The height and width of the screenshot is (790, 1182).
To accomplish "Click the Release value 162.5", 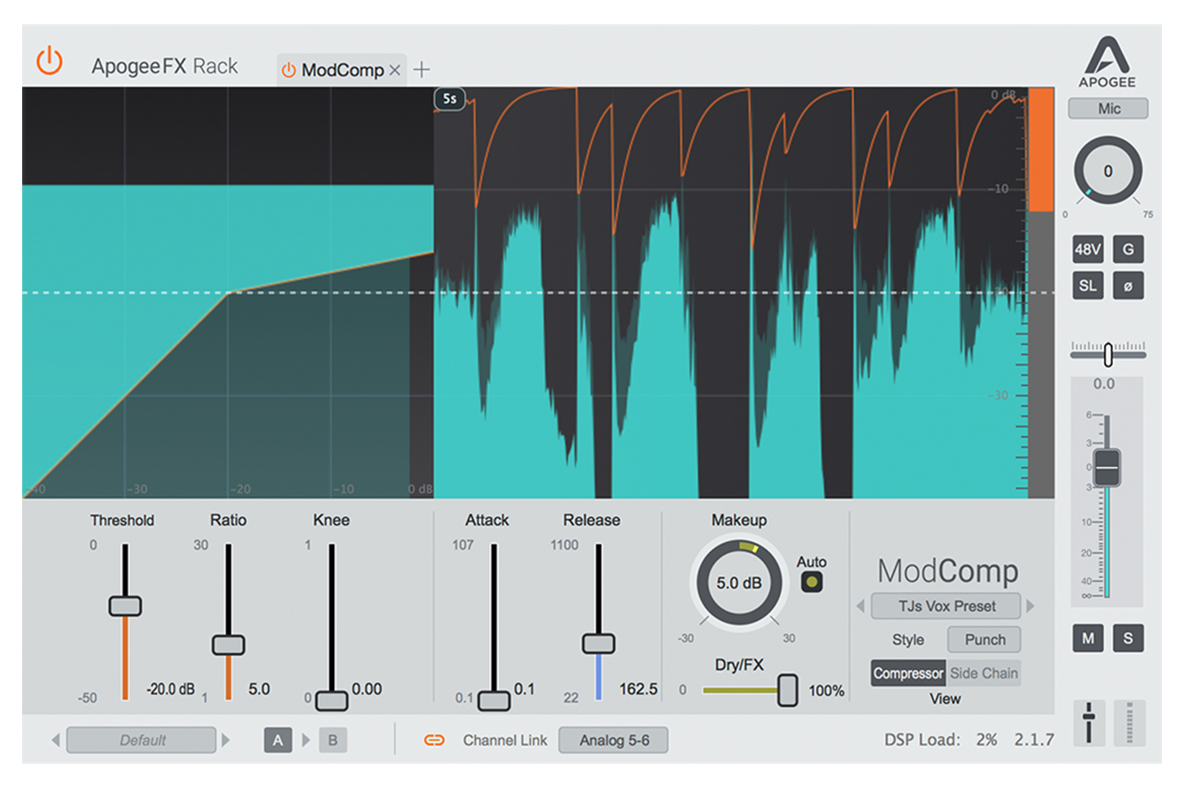I will (x=638, y=689).
